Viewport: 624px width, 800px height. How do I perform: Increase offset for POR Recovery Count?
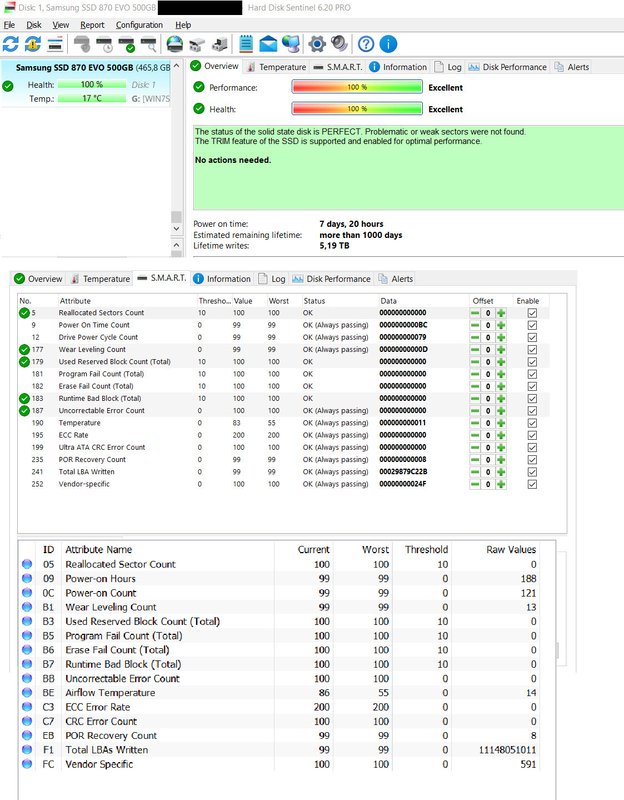(501, 460)
